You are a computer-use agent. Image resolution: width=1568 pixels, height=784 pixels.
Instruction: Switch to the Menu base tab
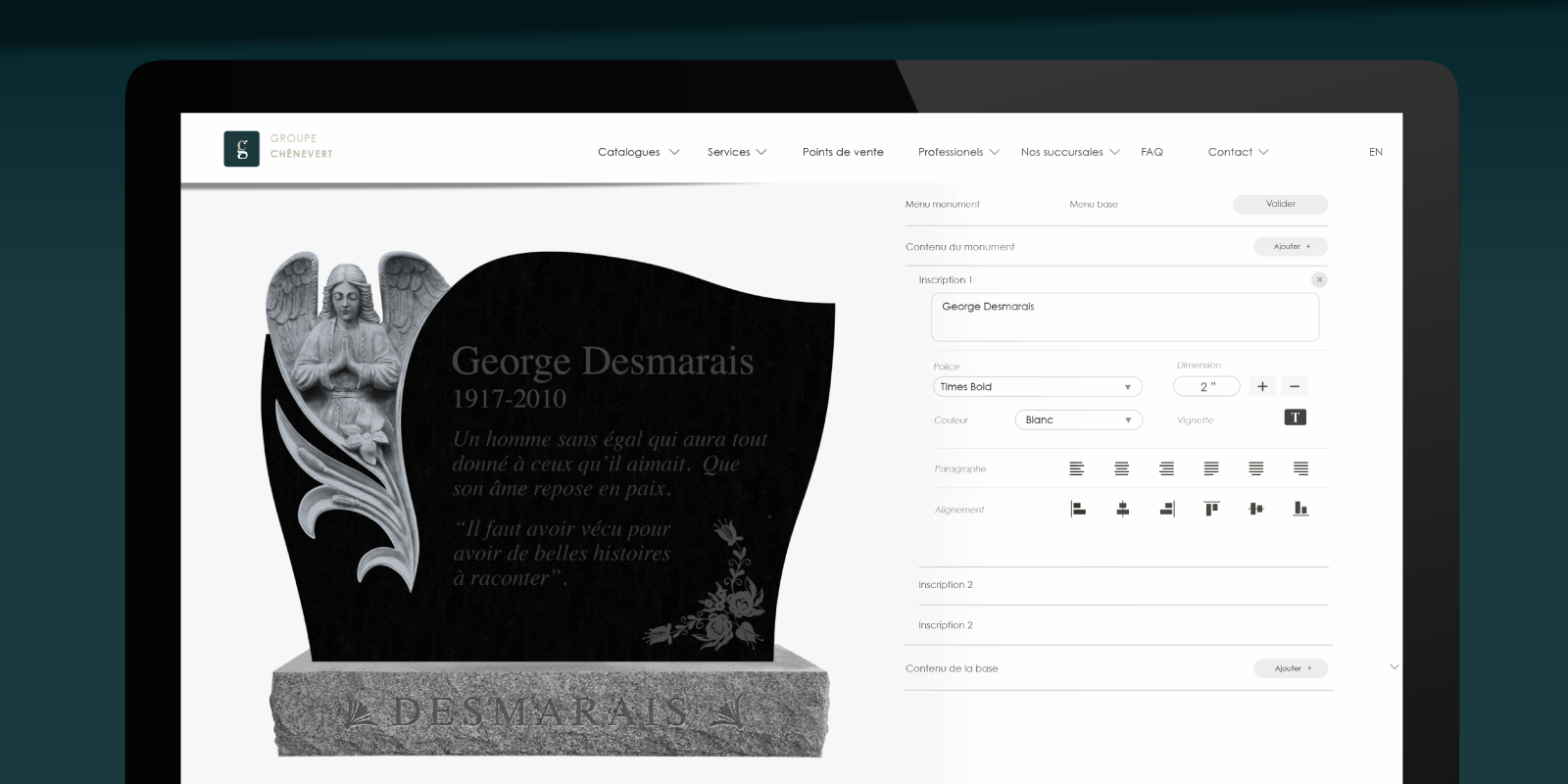coord(1094,205)
